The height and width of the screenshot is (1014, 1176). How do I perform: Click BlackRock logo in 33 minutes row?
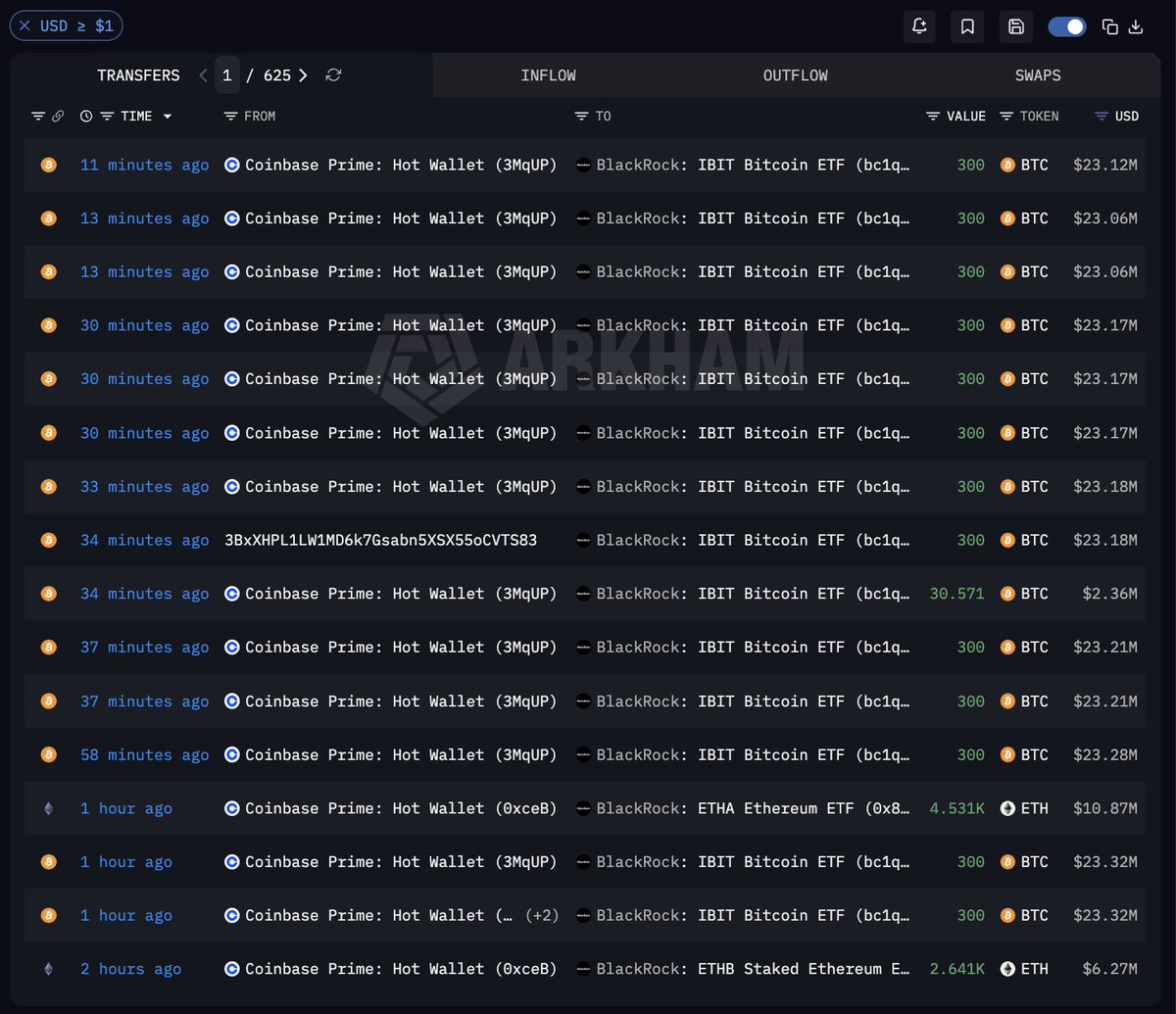point(583,487)
